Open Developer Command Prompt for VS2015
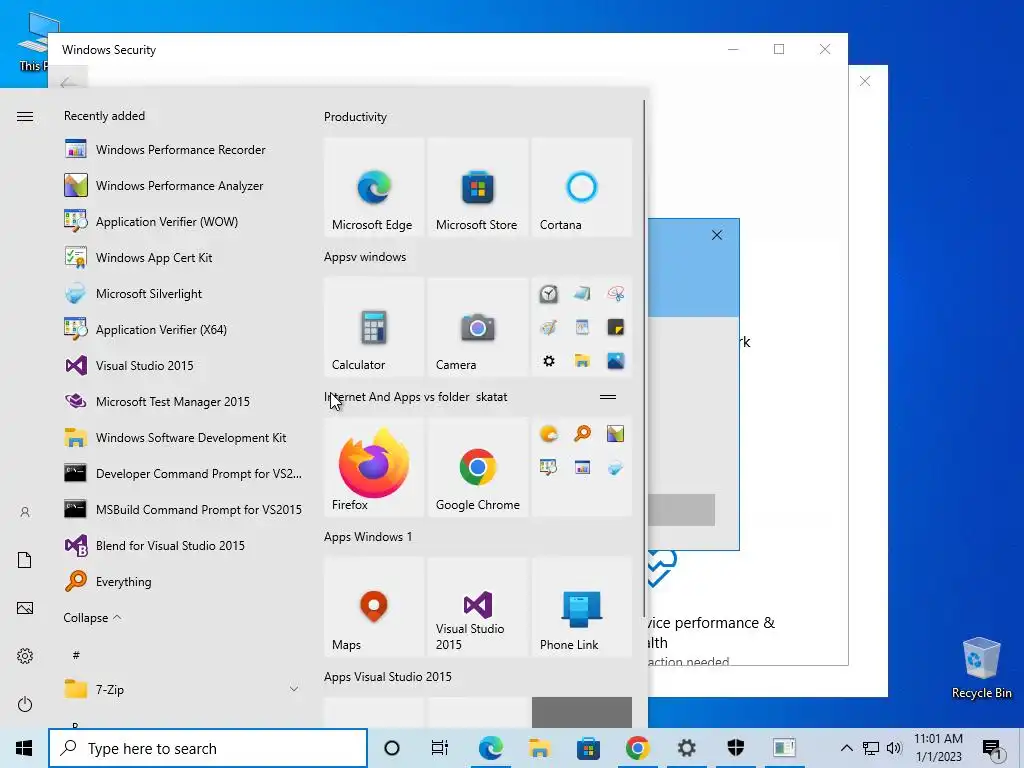This screenshot has height=768, width=1024. click(x=183, y=473)
